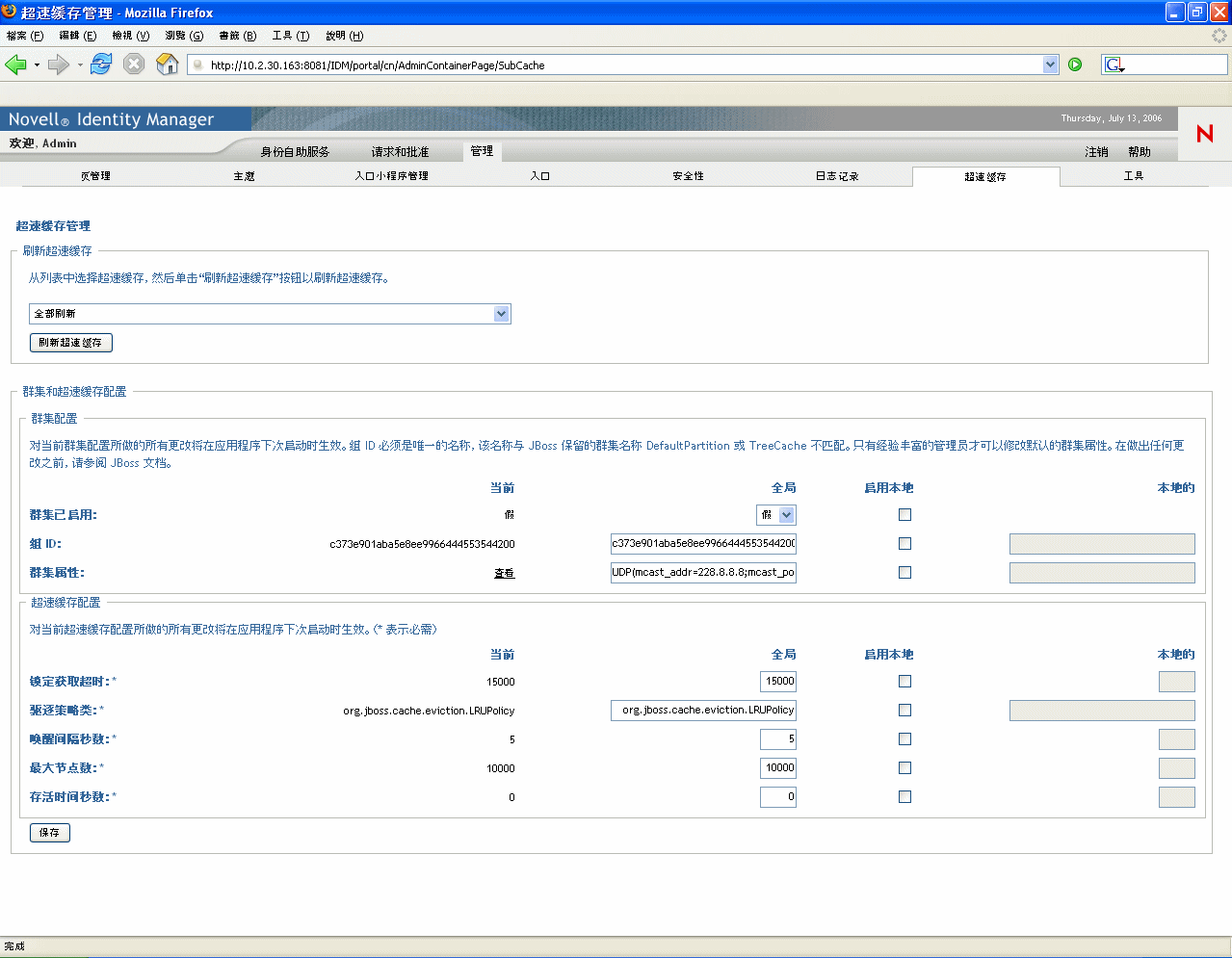
Task: Open the 工具 sub-tab of the portal
Action: click(x=1134, y=176)
